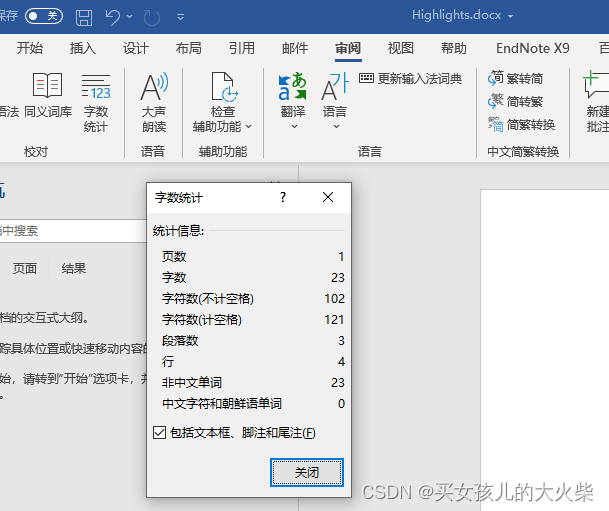Click the Redo icon

[151, 17]
